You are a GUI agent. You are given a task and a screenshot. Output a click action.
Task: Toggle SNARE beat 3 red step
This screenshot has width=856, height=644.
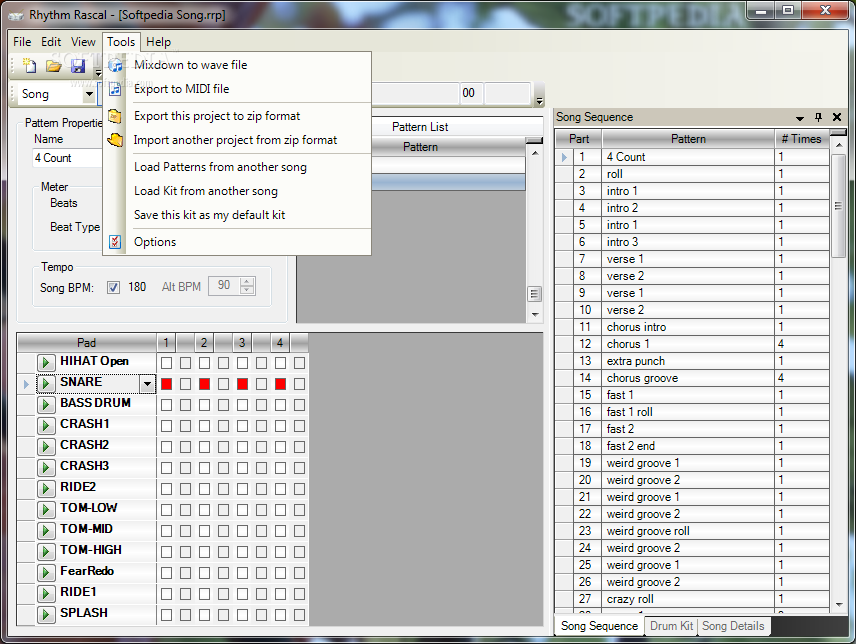(x=242, y=384)
